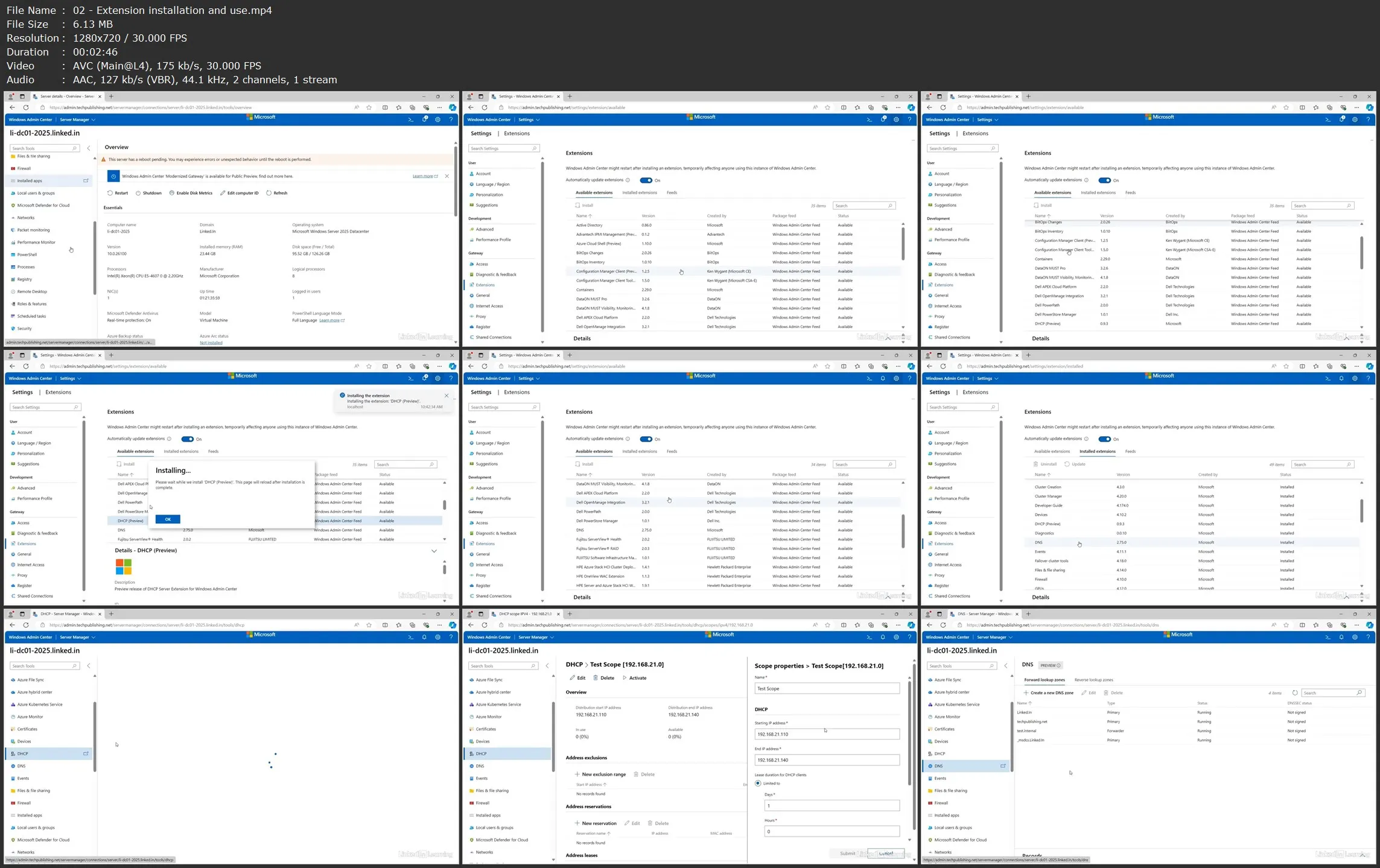Toggle auto-update switch behind the Installing dialog
This screenshot has height=868, width=1380.
pyautogui.click(x=187, y=439)
